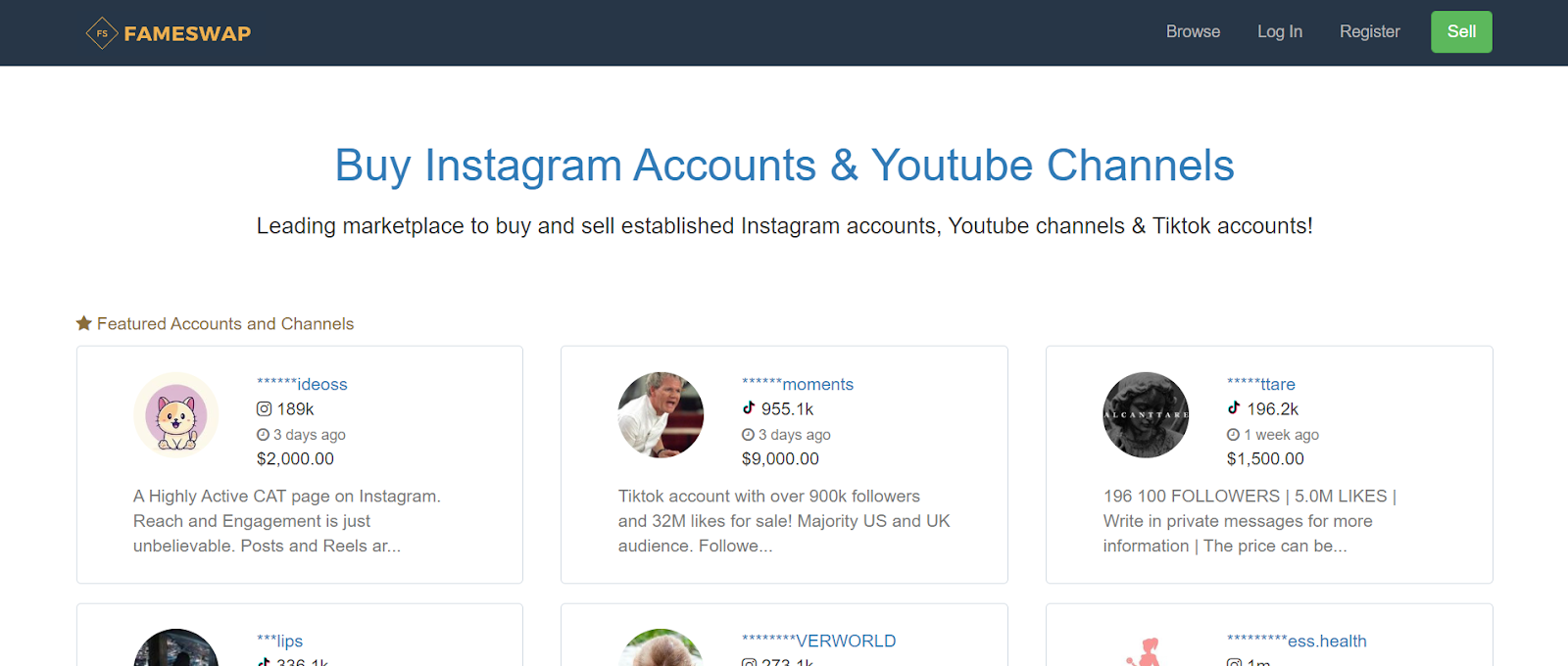Open the ******ideoss account listing
Screen dimensions: 1568x666
(302, 384)
